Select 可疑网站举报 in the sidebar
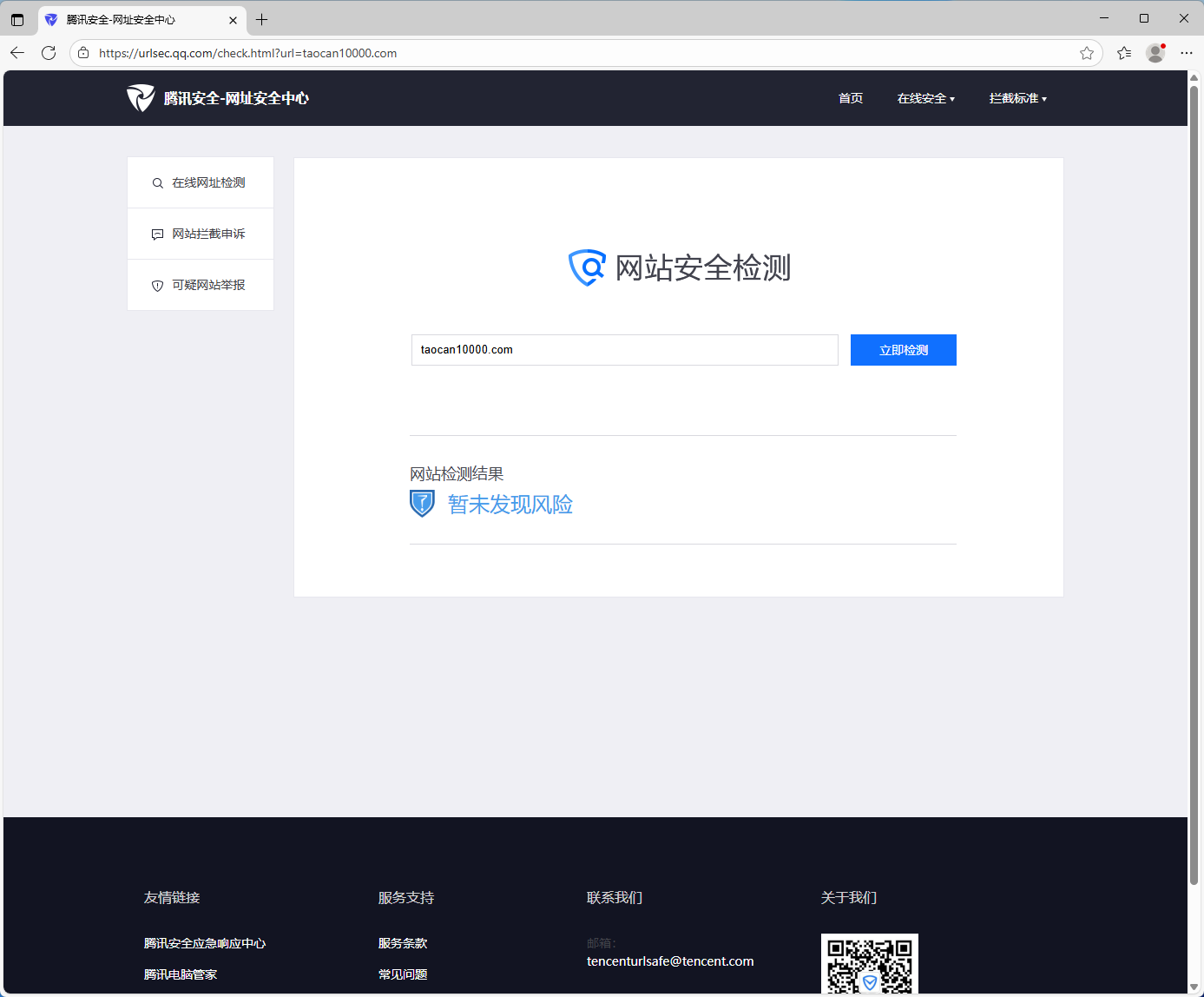This screenshot has width=1204, height=997. tap(201, 285)
